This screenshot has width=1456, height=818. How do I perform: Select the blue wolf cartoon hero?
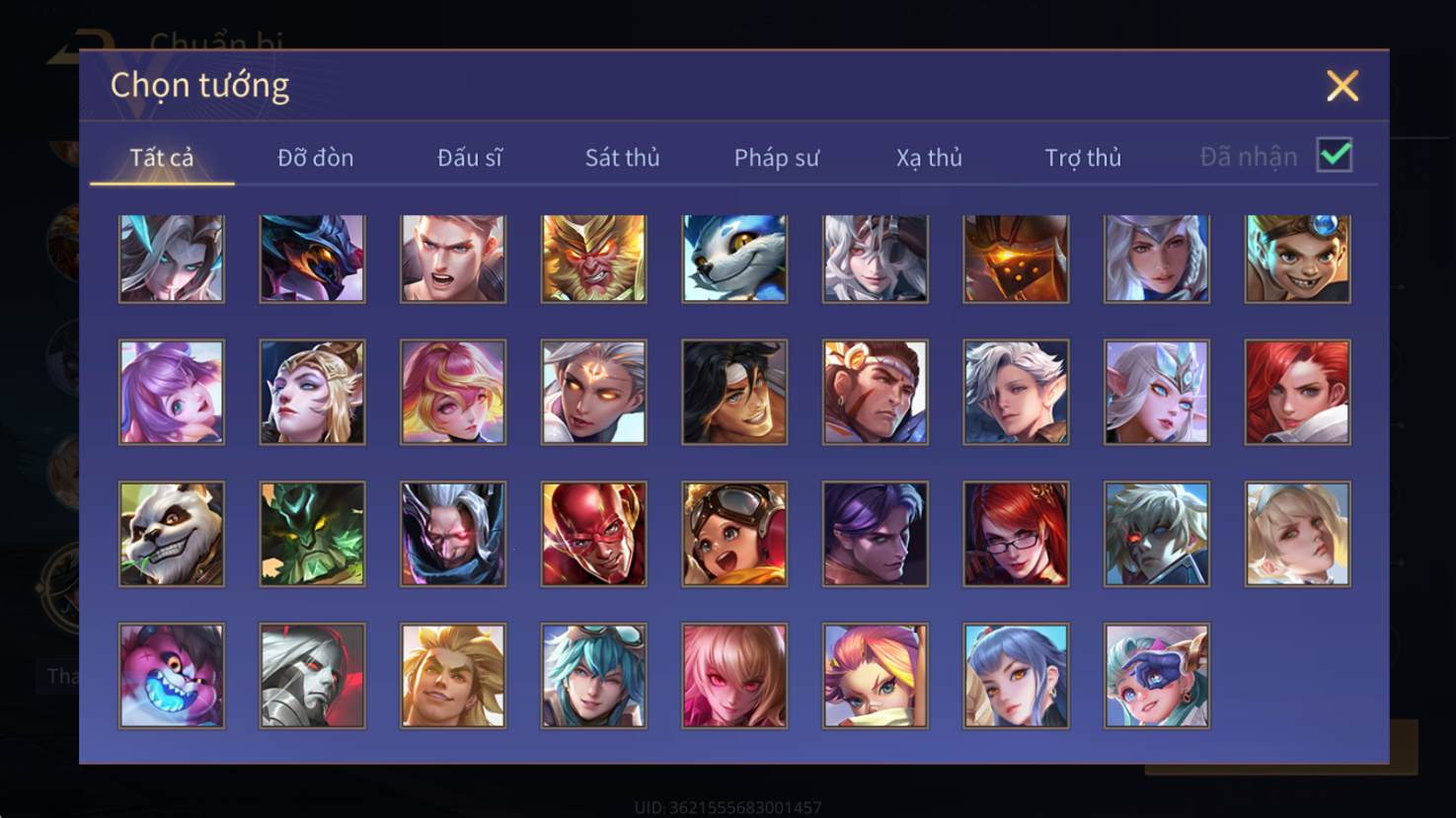click(734, 259)
